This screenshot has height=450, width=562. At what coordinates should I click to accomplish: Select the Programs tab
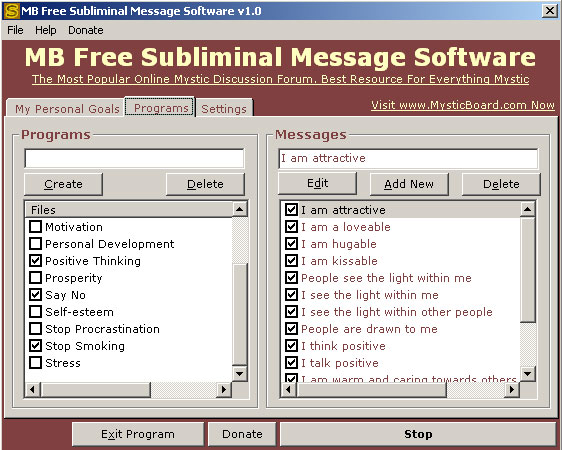point(161,107)
